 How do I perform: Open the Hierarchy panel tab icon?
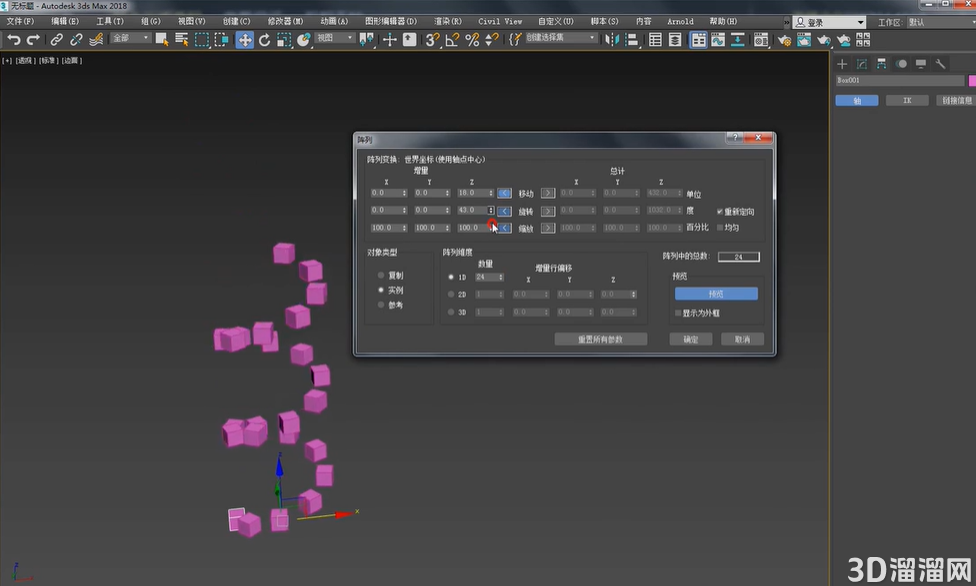pos(881,63)
